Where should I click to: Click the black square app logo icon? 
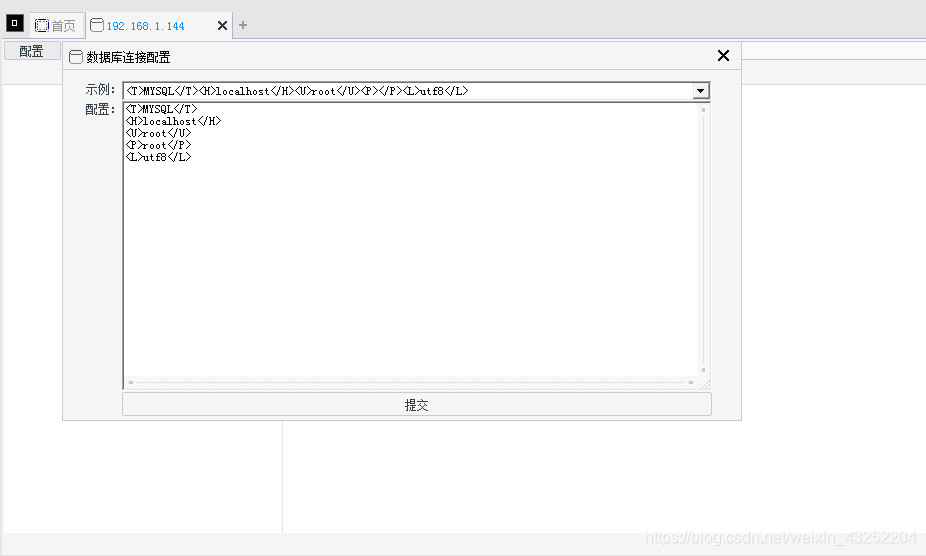(x=15, y=23)
